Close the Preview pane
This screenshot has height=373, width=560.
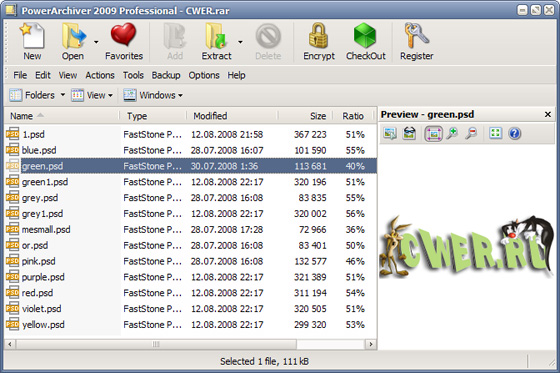point(548,114)
